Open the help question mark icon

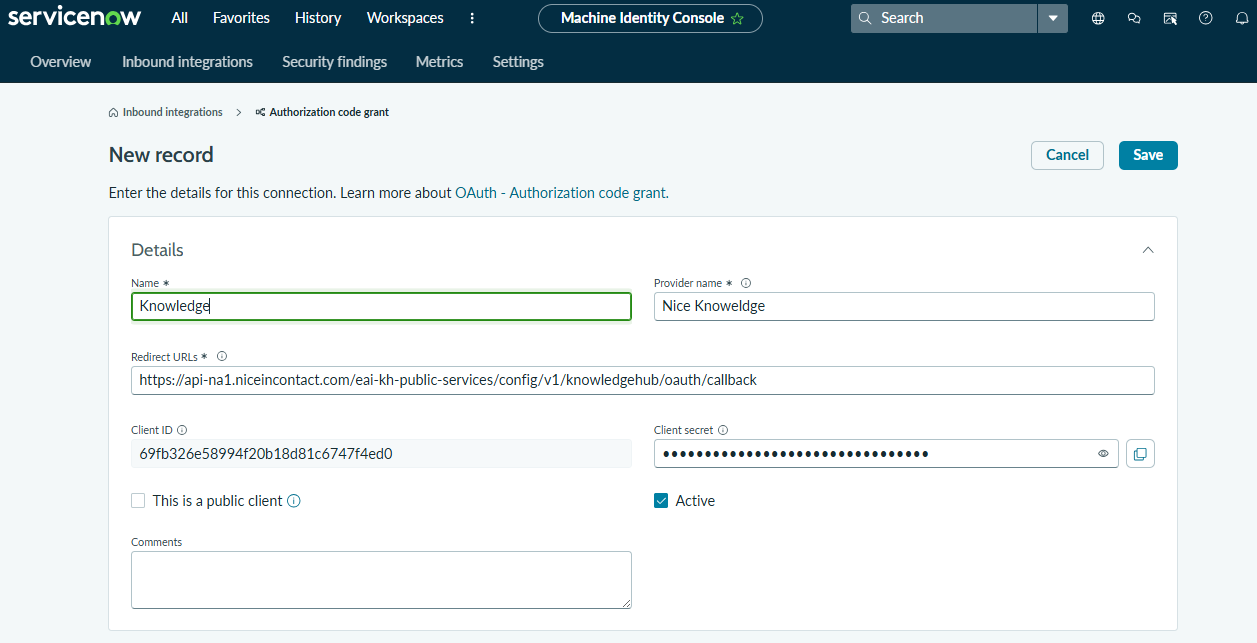click(x=1206, y=18)
